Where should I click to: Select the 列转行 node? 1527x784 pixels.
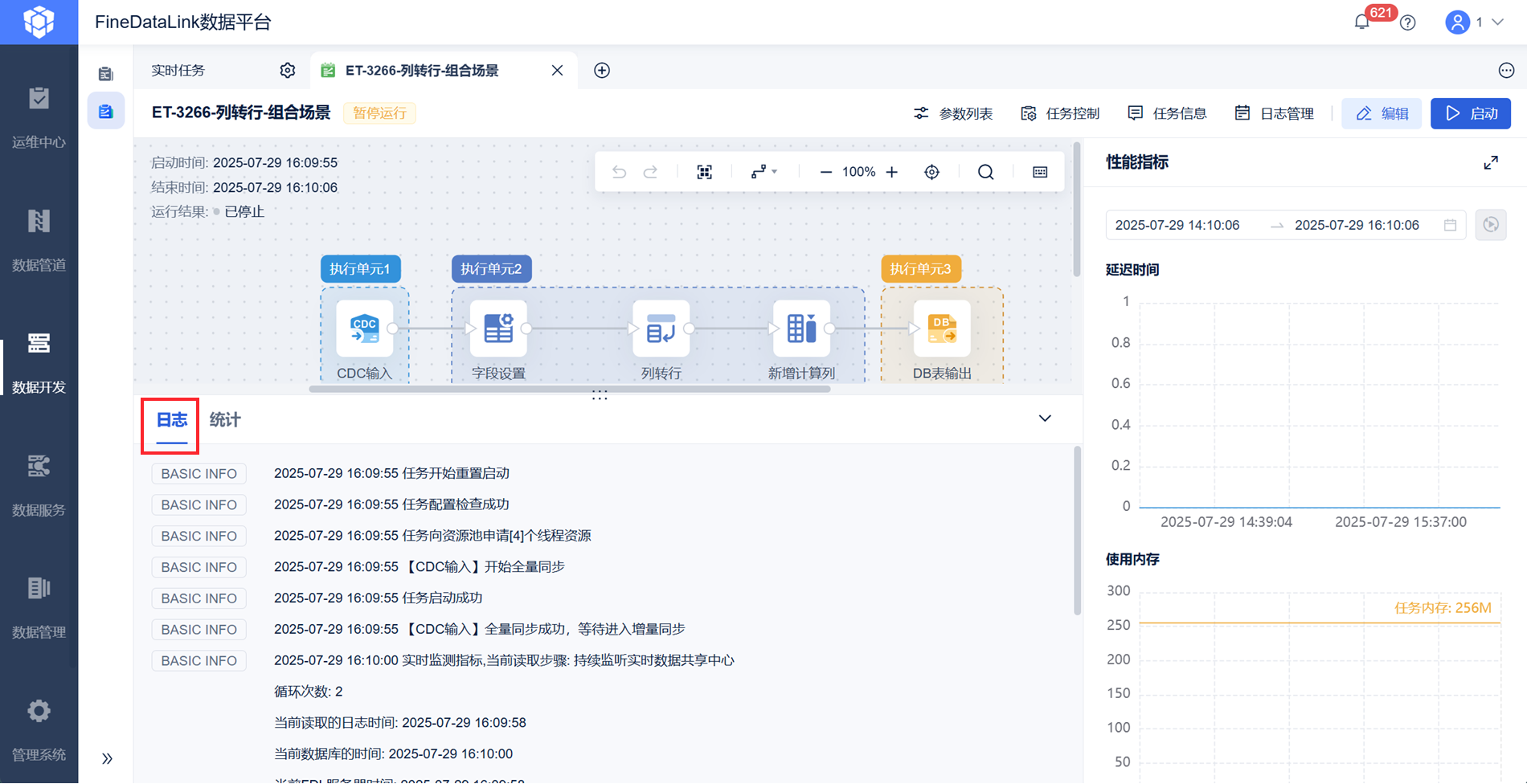tap(661, 329)
